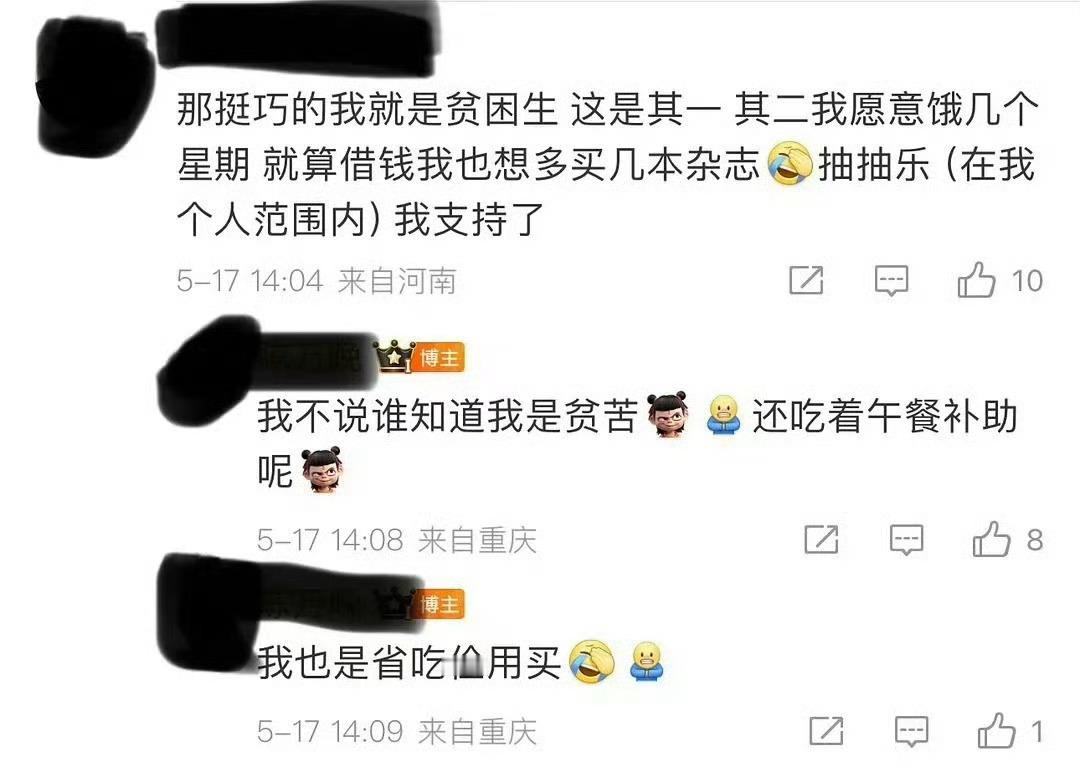
Task: Comment on the 14:09 reply
Action: coord(911,731)
